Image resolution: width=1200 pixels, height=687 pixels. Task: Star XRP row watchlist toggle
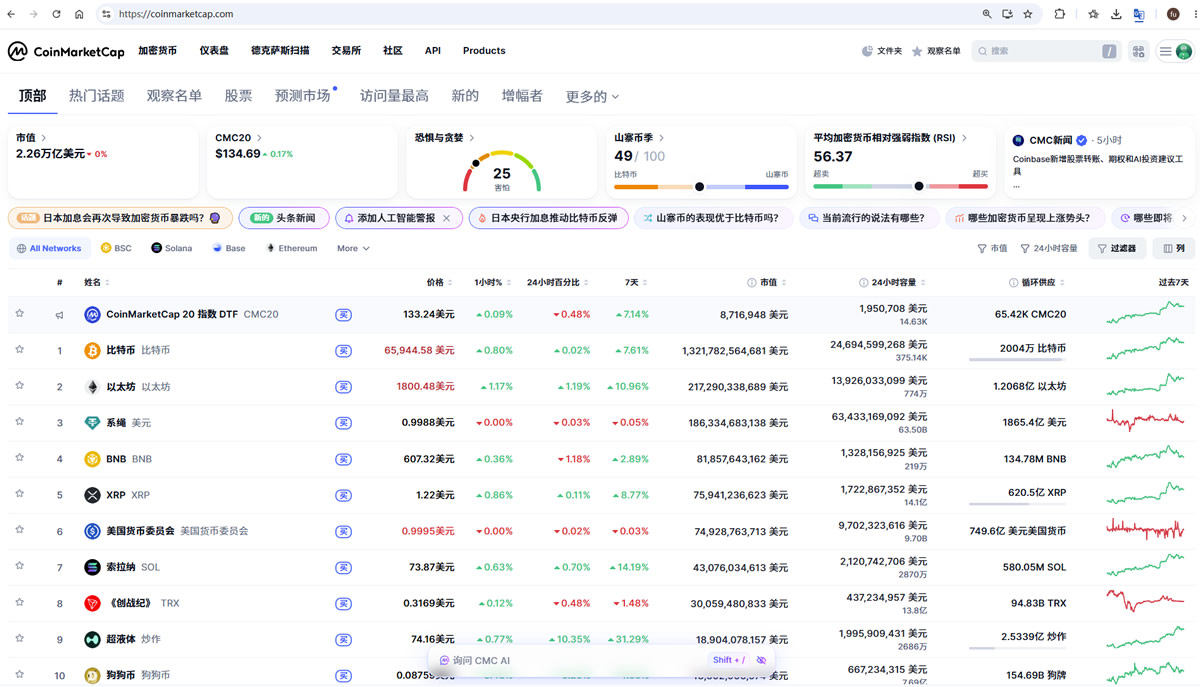click(x=19, y=494)
